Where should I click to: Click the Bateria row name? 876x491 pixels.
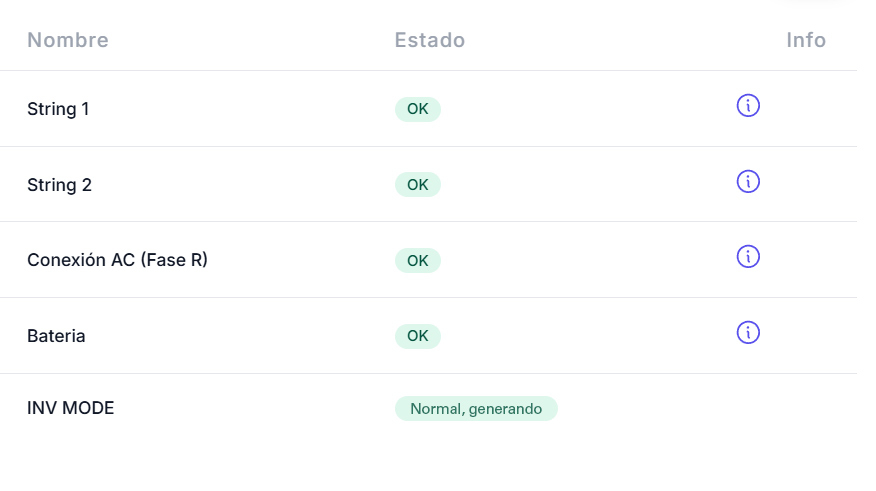click(x=56, y=336)
